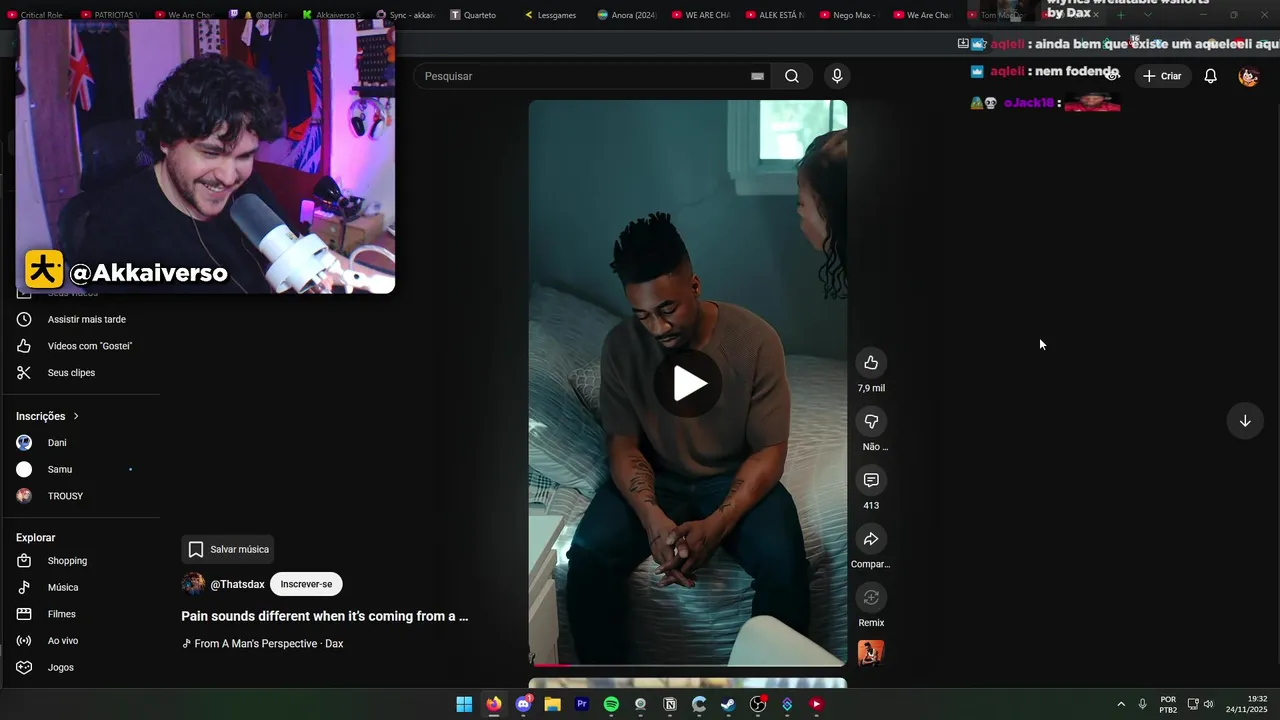Screen dimensions: 1280x720
Task: Expand the Inscrições section
Action: pos(48,416)
